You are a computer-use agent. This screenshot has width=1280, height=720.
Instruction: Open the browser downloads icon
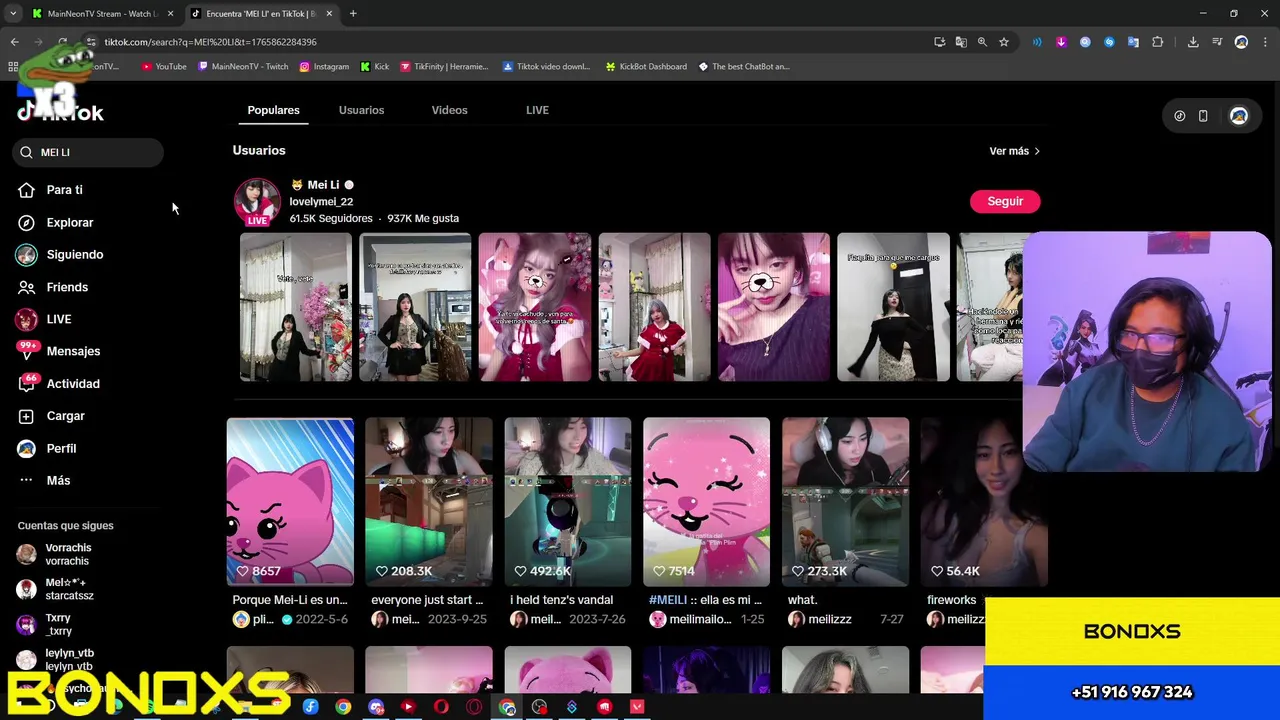[x=1193, y=42]
